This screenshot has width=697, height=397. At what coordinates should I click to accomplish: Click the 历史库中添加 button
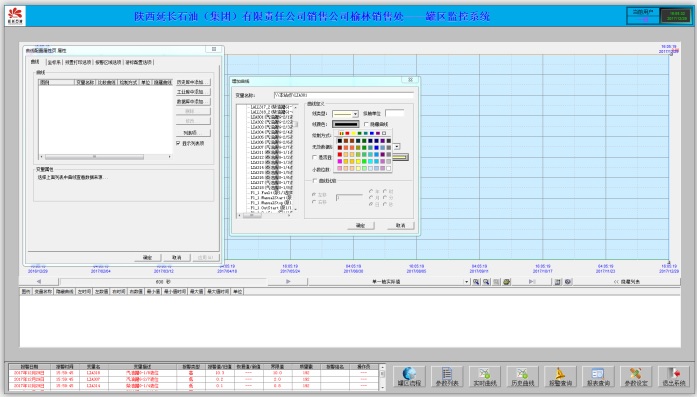(x=193, y=82)
